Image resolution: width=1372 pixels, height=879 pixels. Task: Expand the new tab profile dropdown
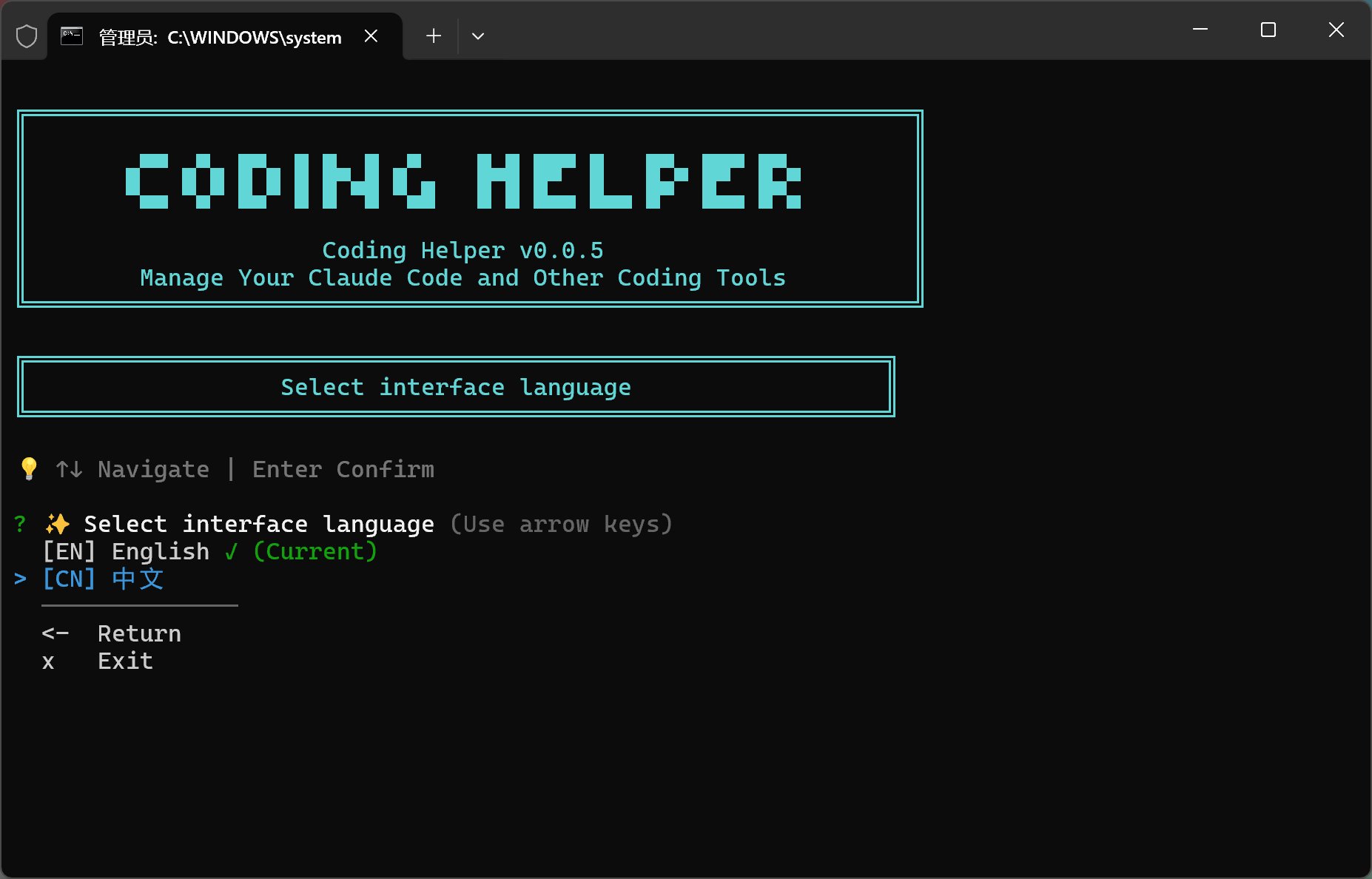(478, 36)
